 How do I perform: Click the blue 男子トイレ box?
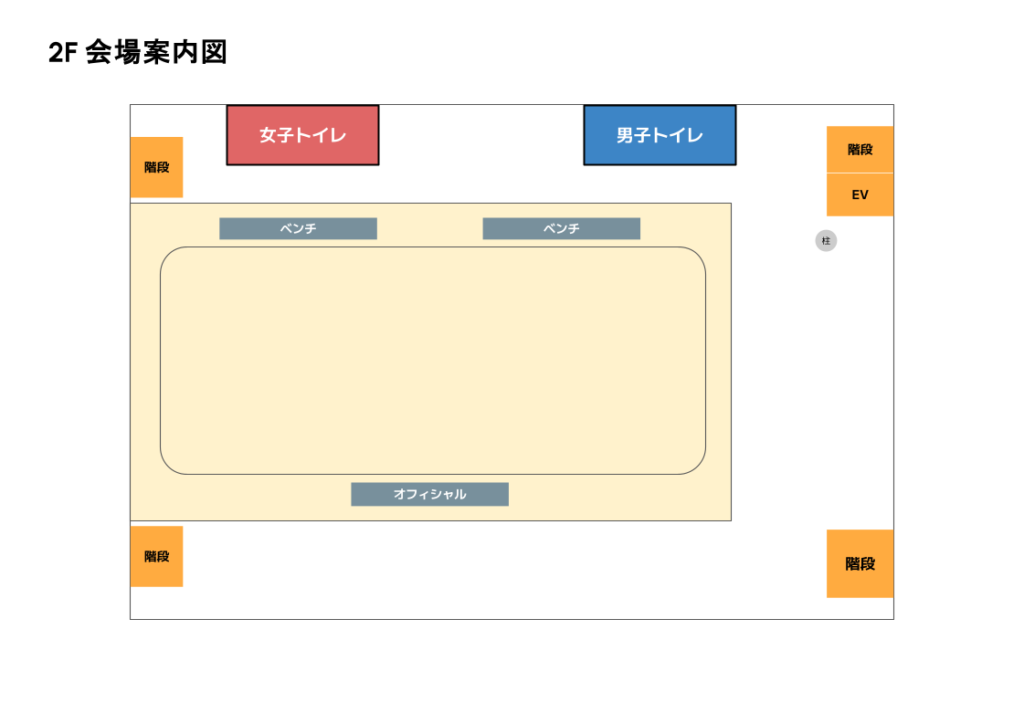[659, 135]
